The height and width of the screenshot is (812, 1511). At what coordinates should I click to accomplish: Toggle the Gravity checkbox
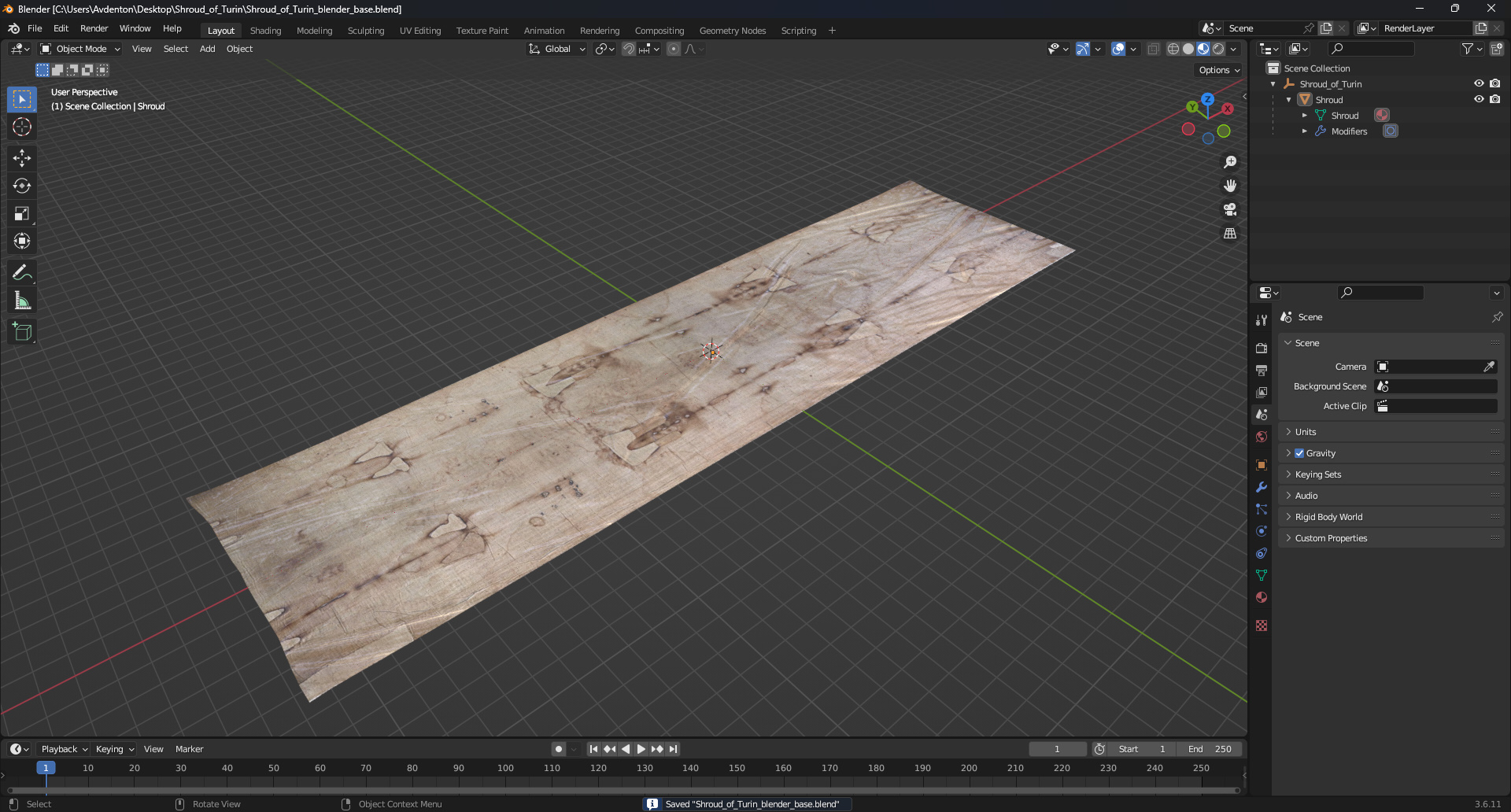coord(1299,453)
